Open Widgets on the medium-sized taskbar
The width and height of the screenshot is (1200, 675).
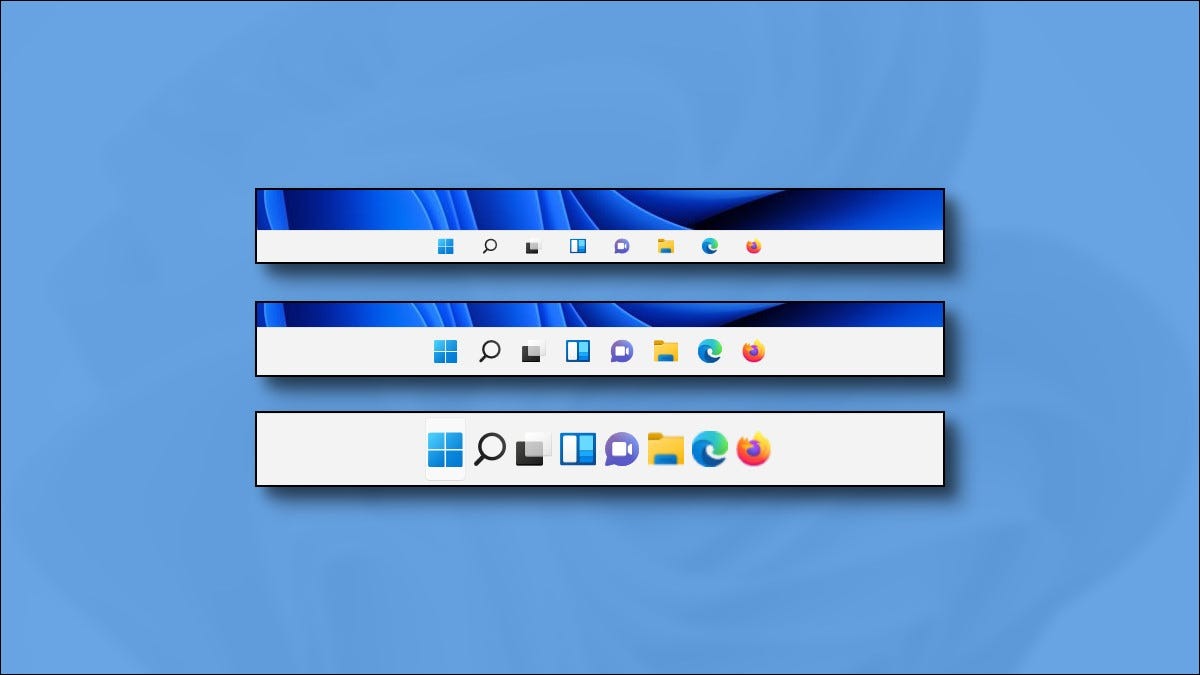coord(578,351)
